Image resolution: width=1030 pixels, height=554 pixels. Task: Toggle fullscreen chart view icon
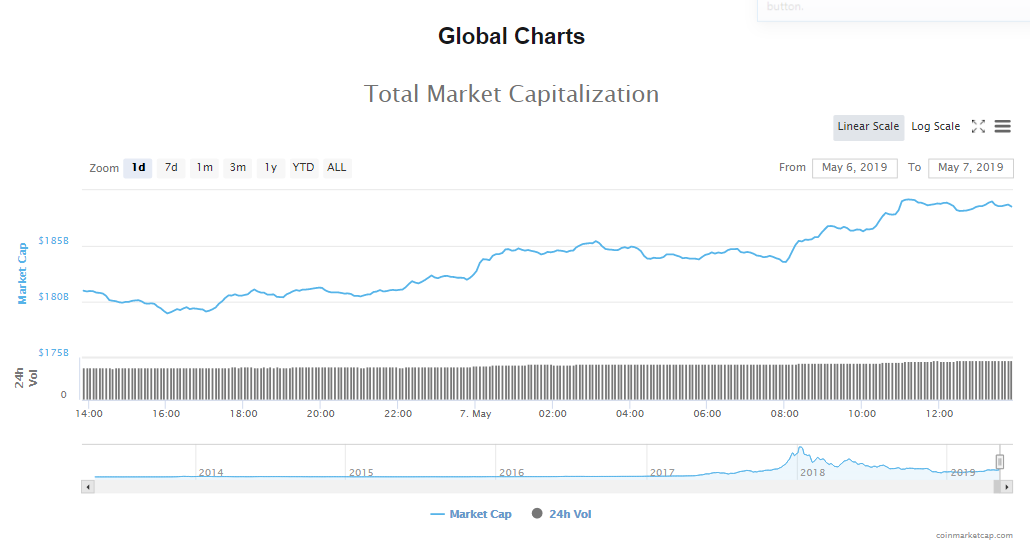point(978,126)
